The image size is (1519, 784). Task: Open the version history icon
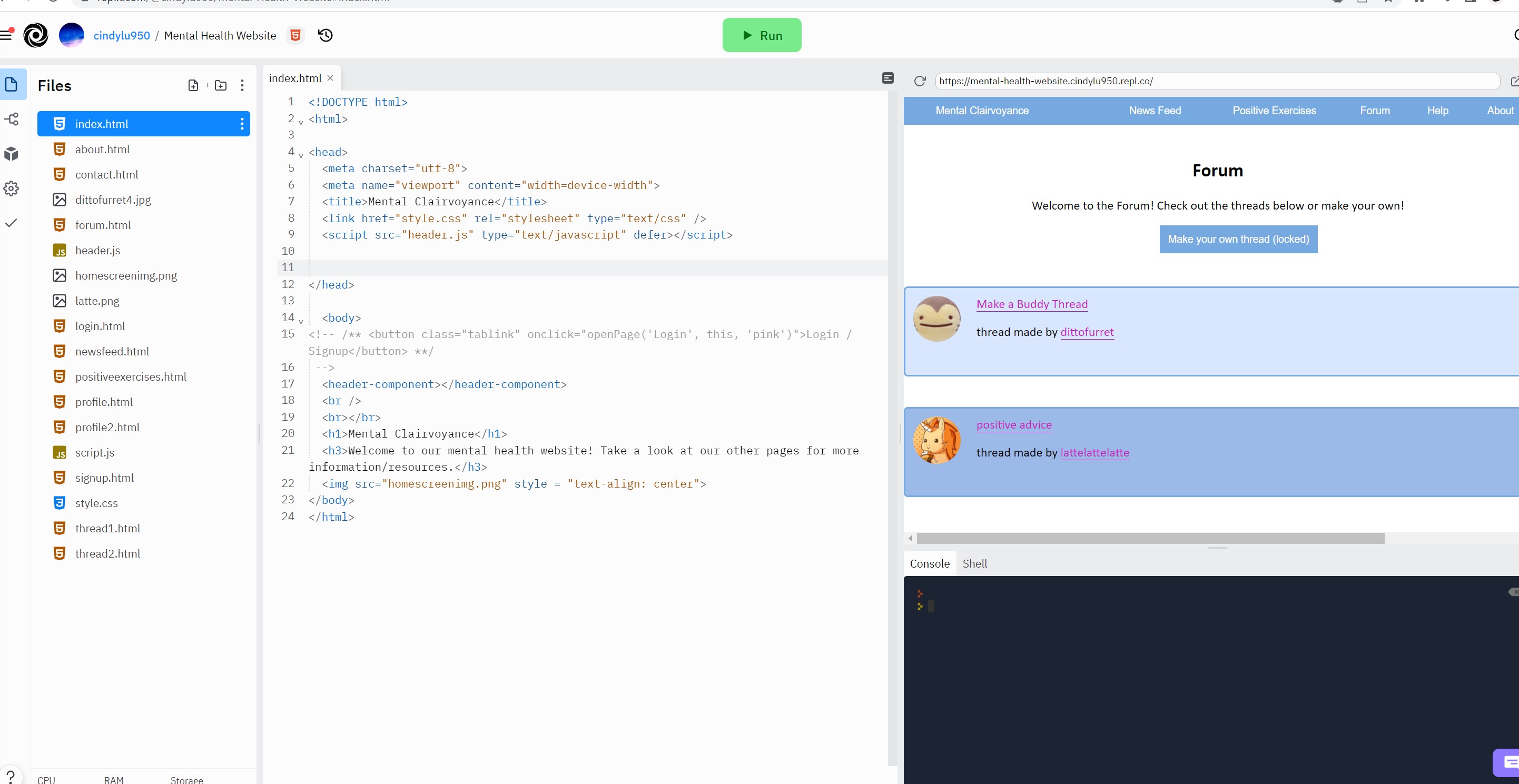click(325, 35)
